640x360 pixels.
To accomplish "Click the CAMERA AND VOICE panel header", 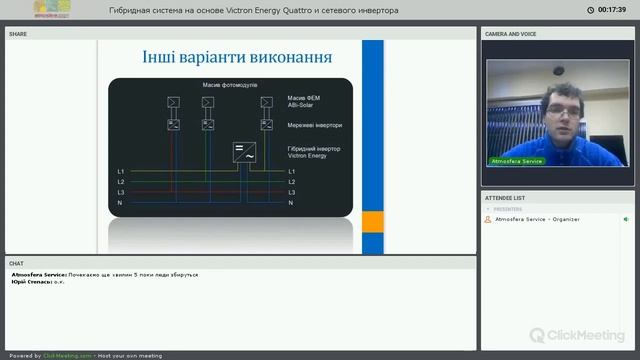I will coord(558,34).
